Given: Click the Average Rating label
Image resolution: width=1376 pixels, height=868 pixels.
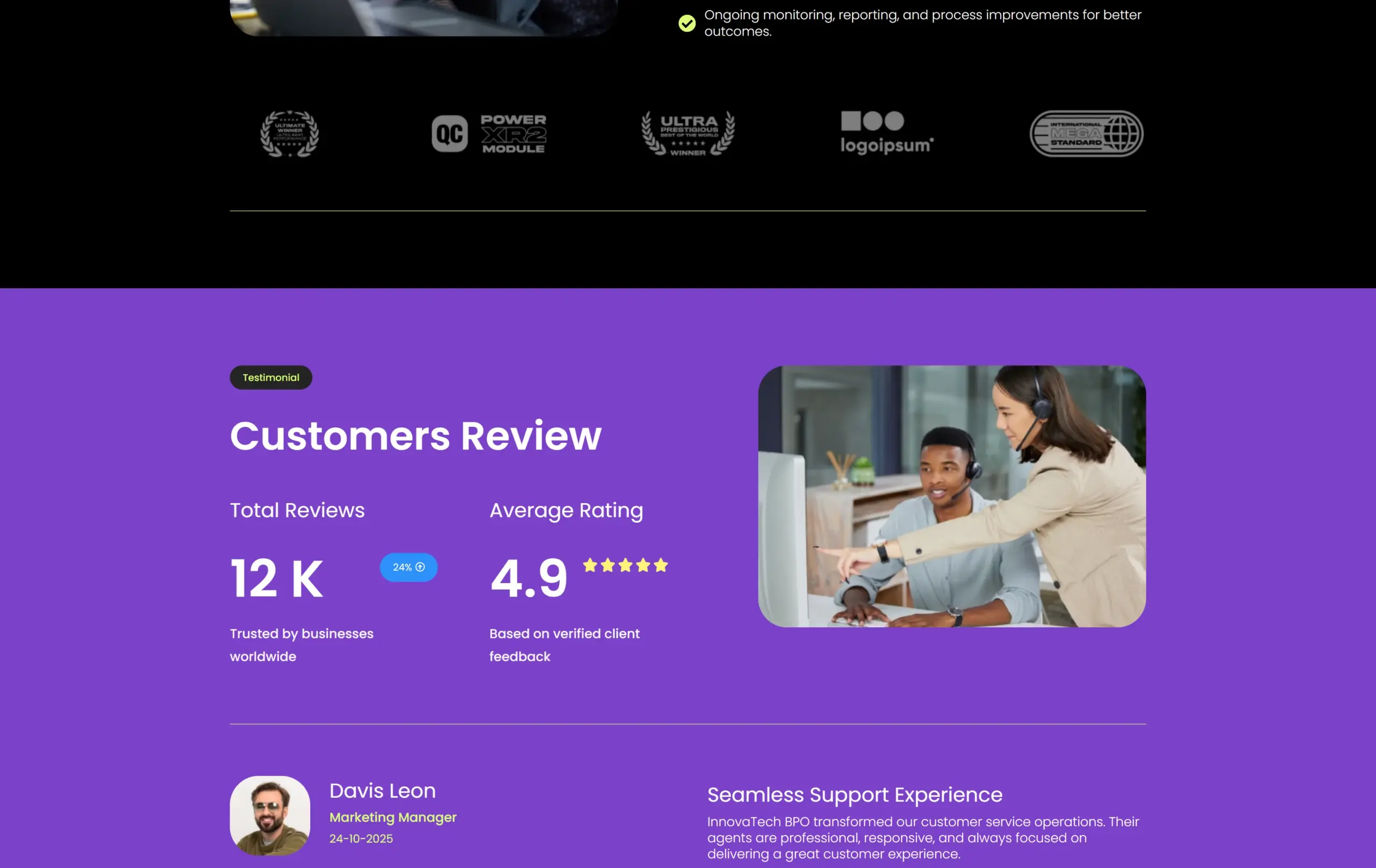Looking at the screenshot, I should [567, 510].
